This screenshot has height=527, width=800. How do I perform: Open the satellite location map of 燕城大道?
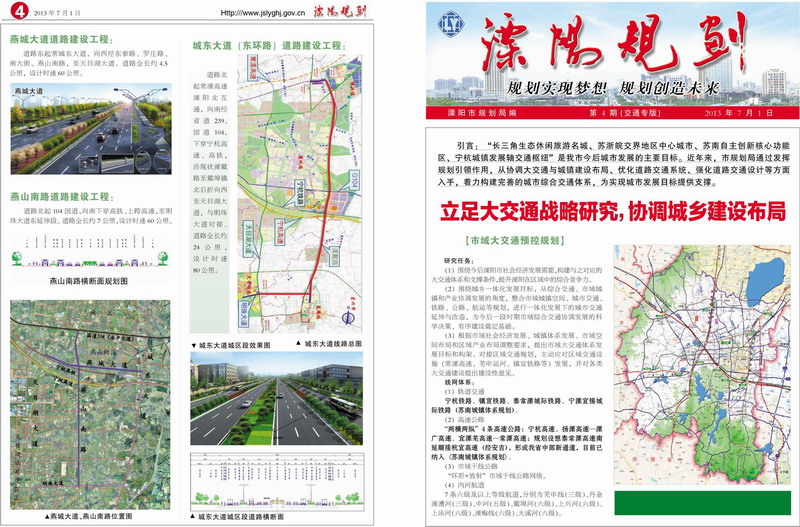click(x=90, y=405)
